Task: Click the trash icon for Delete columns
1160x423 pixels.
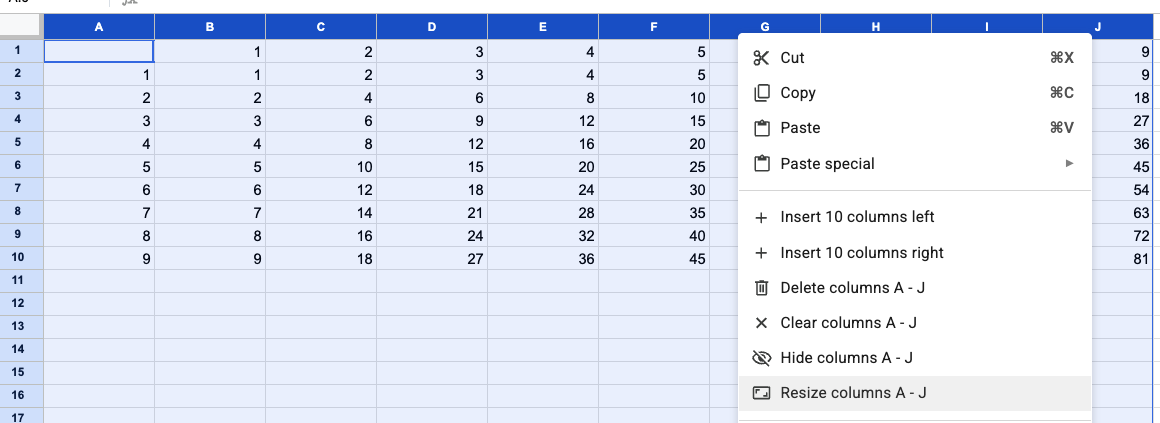Action: pyautogui.click(x=762, y=288)
